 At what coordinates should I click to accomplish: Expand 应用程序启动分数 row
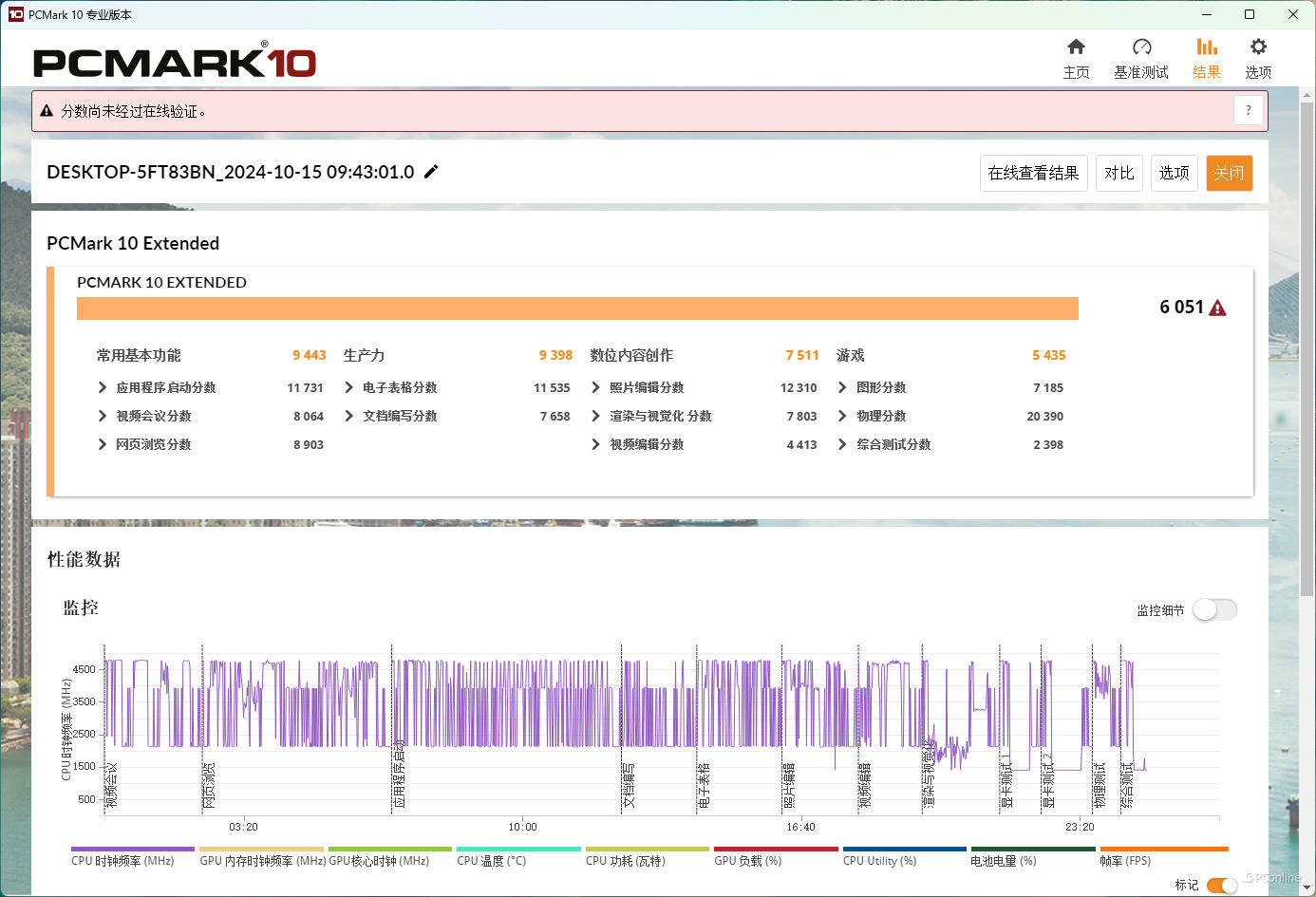(103, 387)
